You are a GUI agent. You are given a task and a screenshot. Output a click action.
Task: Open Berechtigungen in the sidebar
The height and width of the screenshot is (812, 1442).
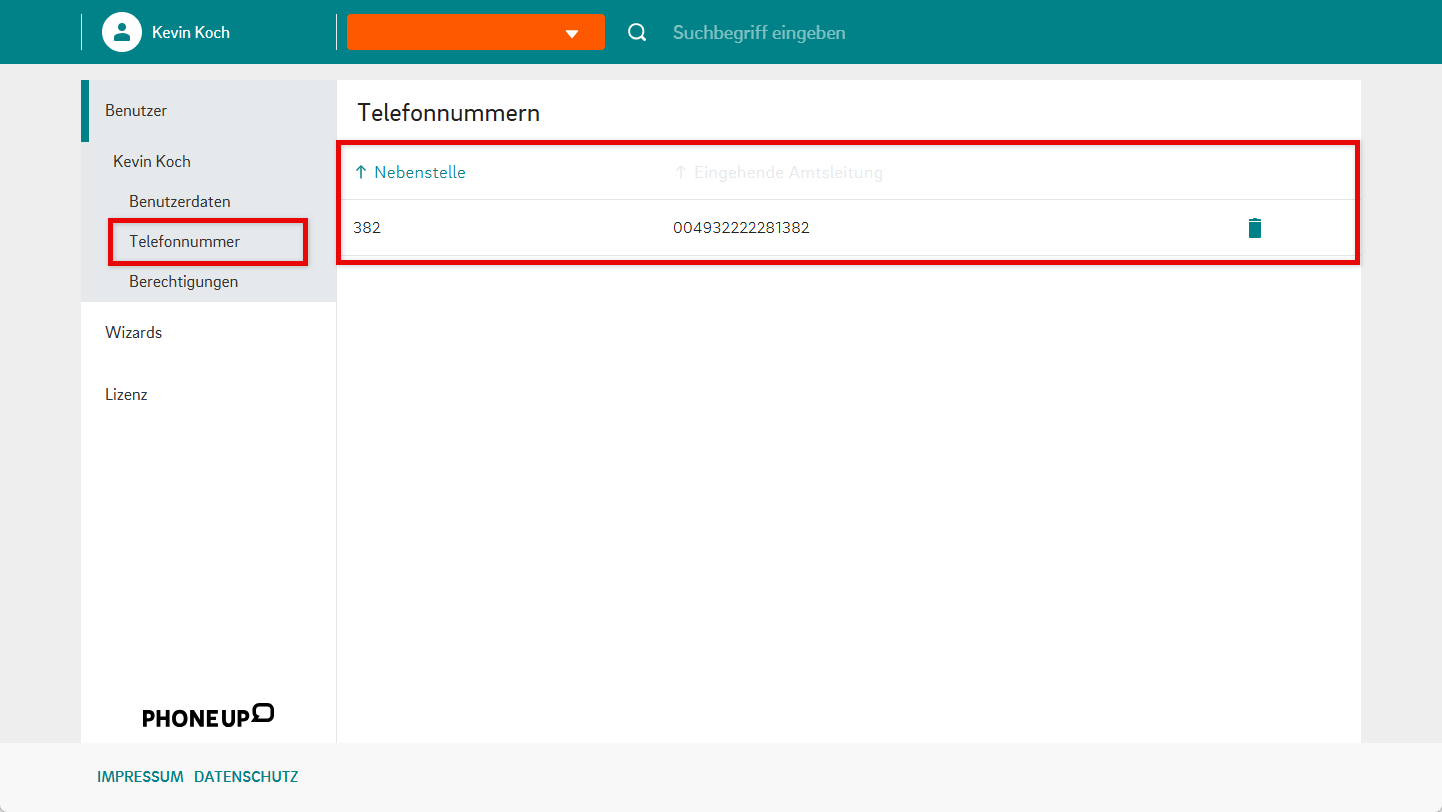184,282
